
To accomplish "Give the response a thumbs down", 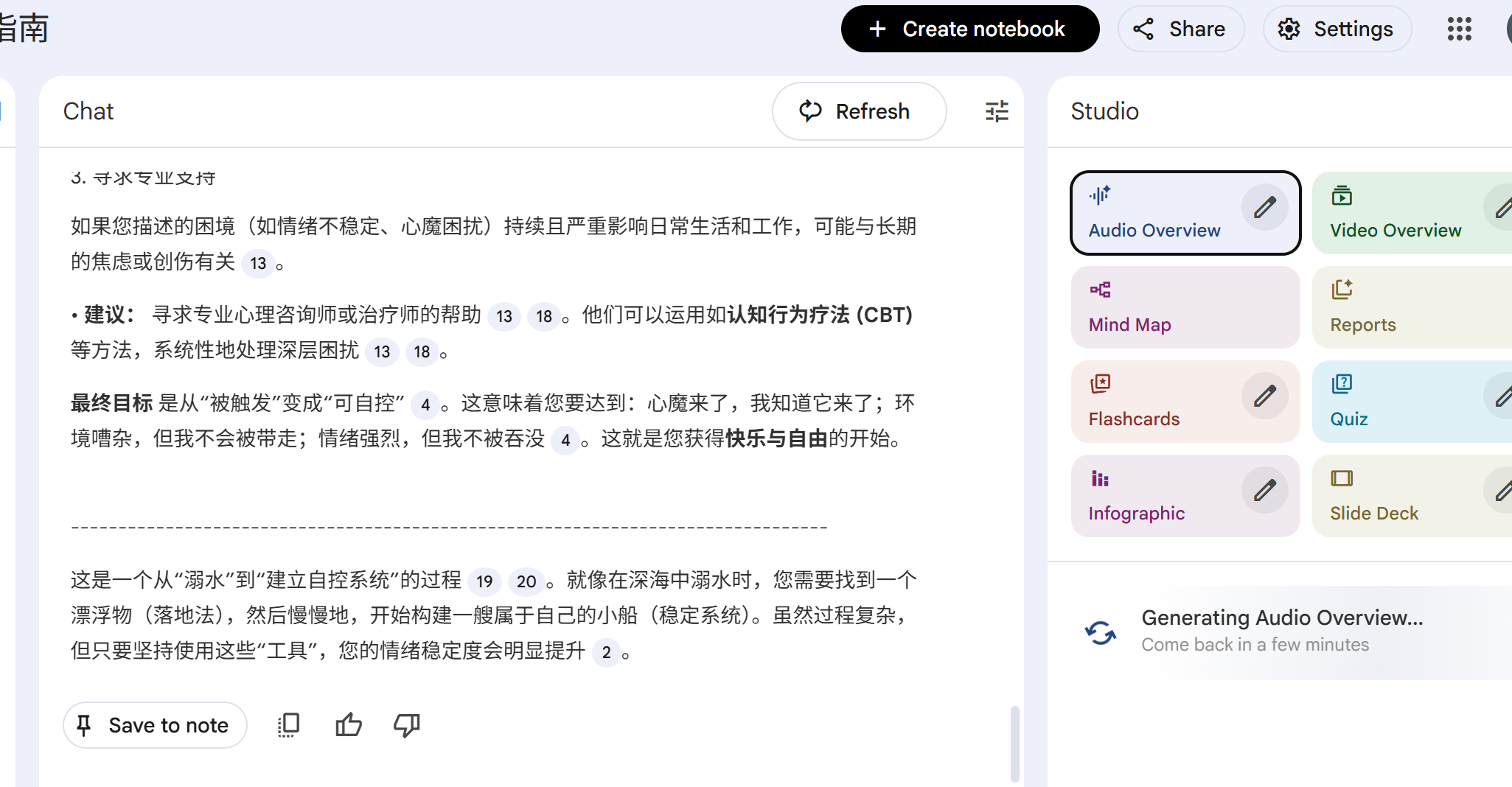I will pyautogui.click(x=407, y=725).
